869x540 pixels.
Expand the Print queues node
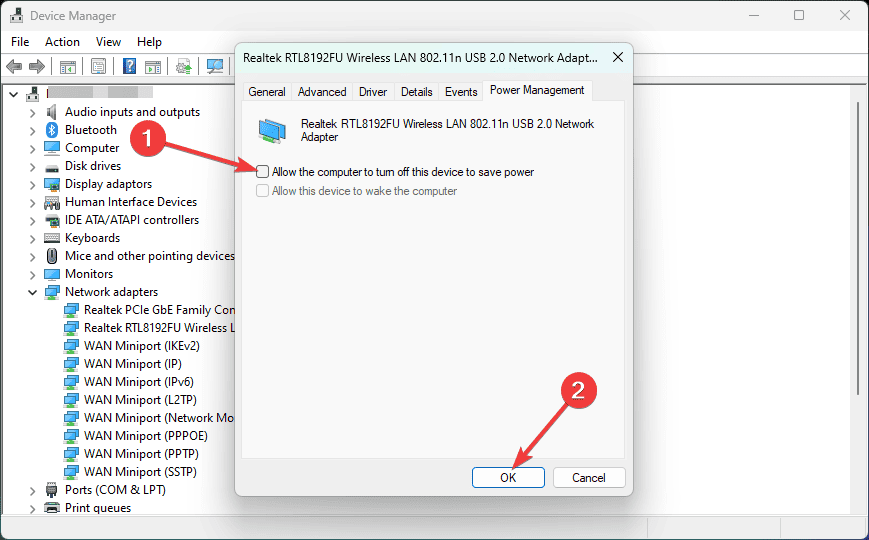(x=32, y=509)
